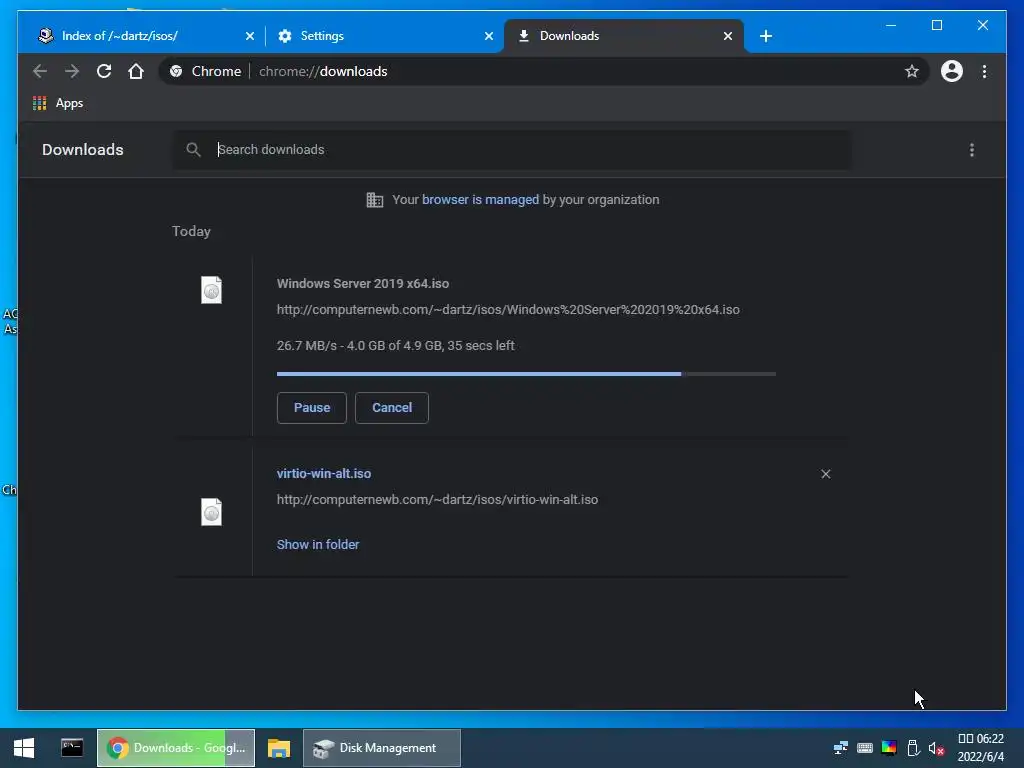Screen dimensions: 1024x768
Task: Click the Chrome Downloads taskbar button
Action: click(x=176, y=748)
